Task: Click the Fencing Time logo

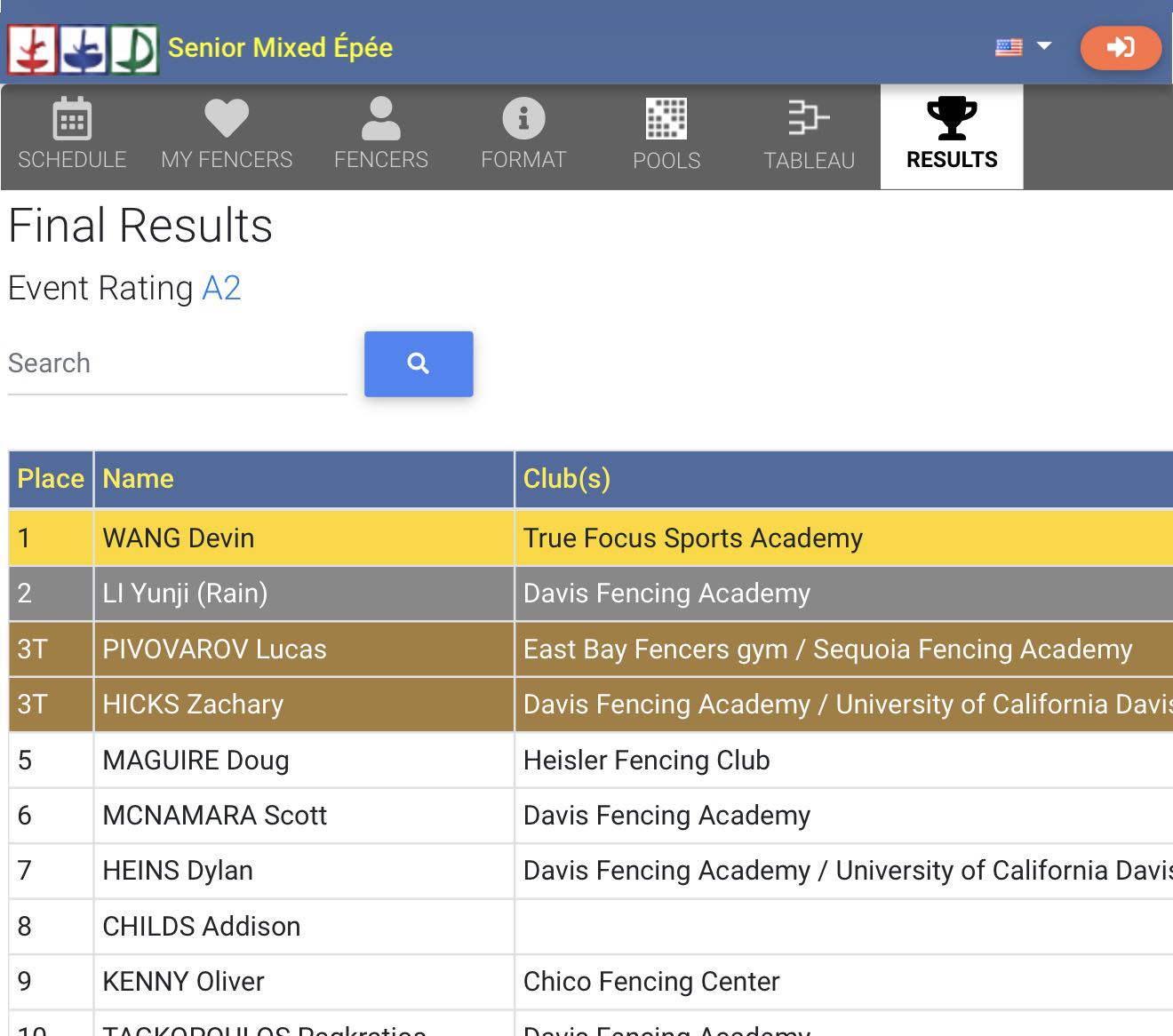Action: pyautogui.click(x=84, y=49)
